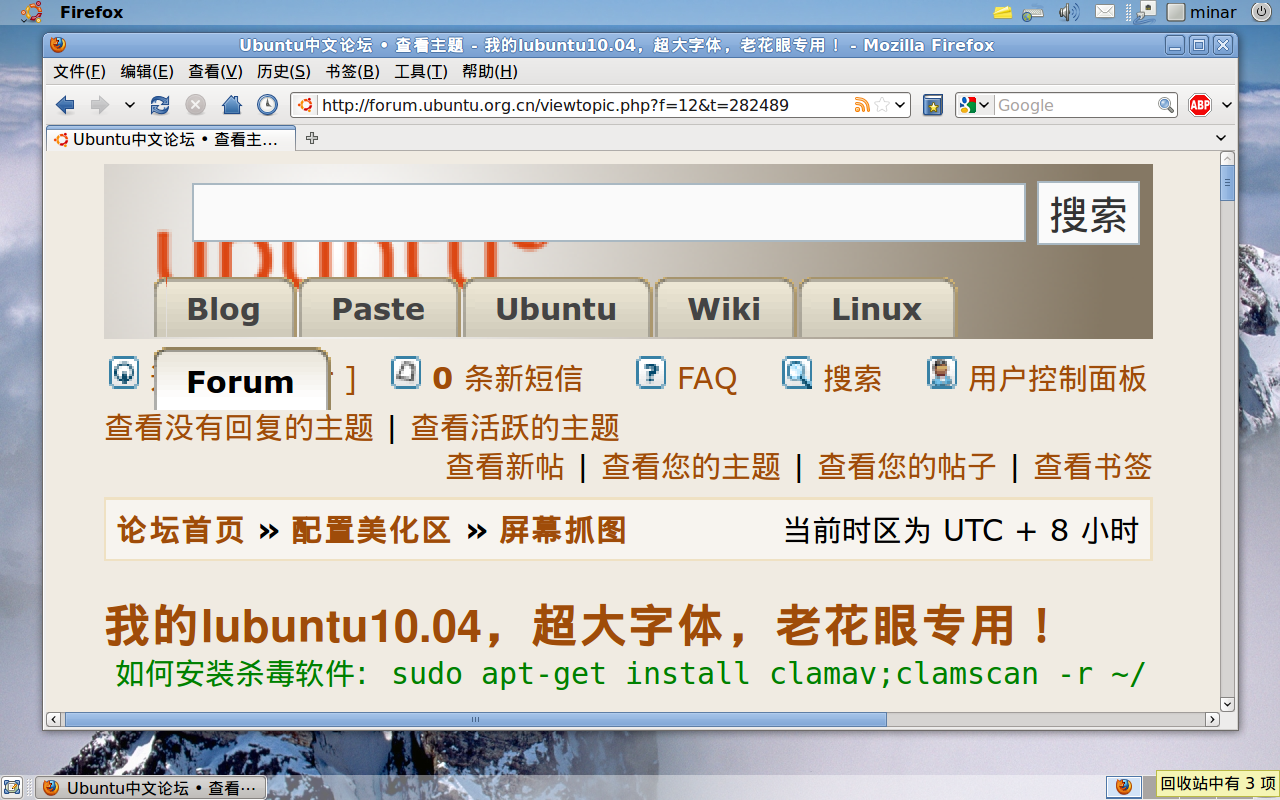Click the volume speaker icon in top panel

coord(1069,12)
